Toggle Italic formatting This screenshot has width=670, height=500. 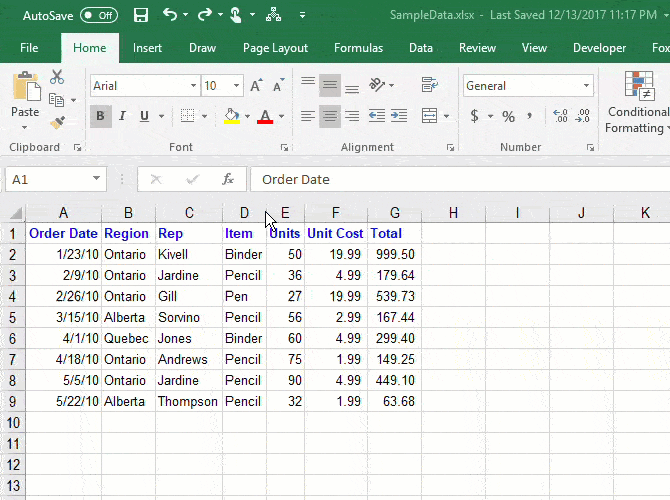tap(123, 116)
